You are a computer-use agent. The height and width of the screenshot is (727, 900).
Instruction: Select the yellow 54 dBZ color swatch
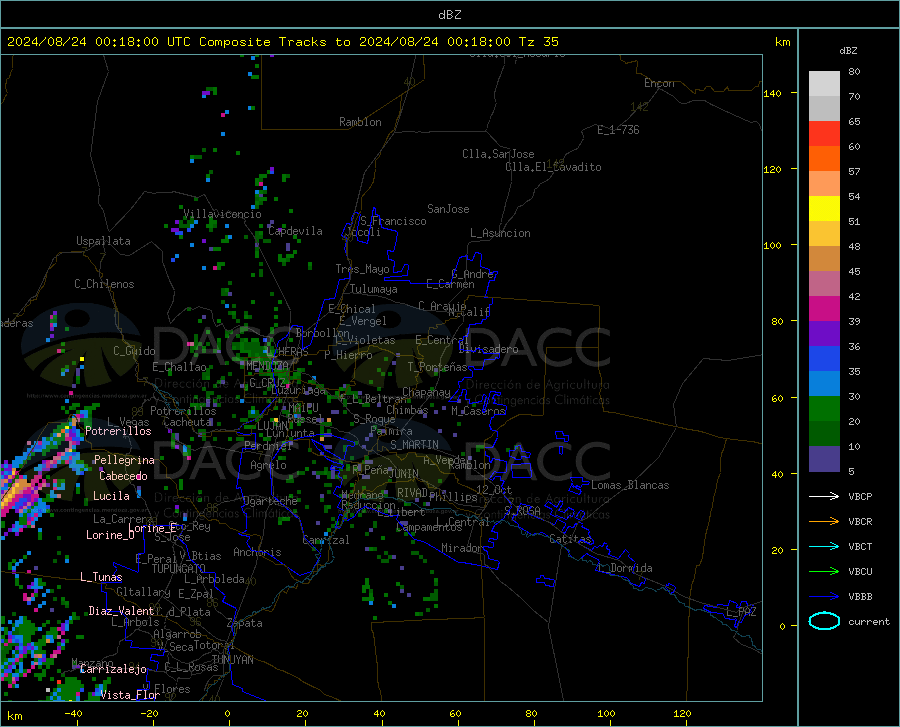pos(824,209)
